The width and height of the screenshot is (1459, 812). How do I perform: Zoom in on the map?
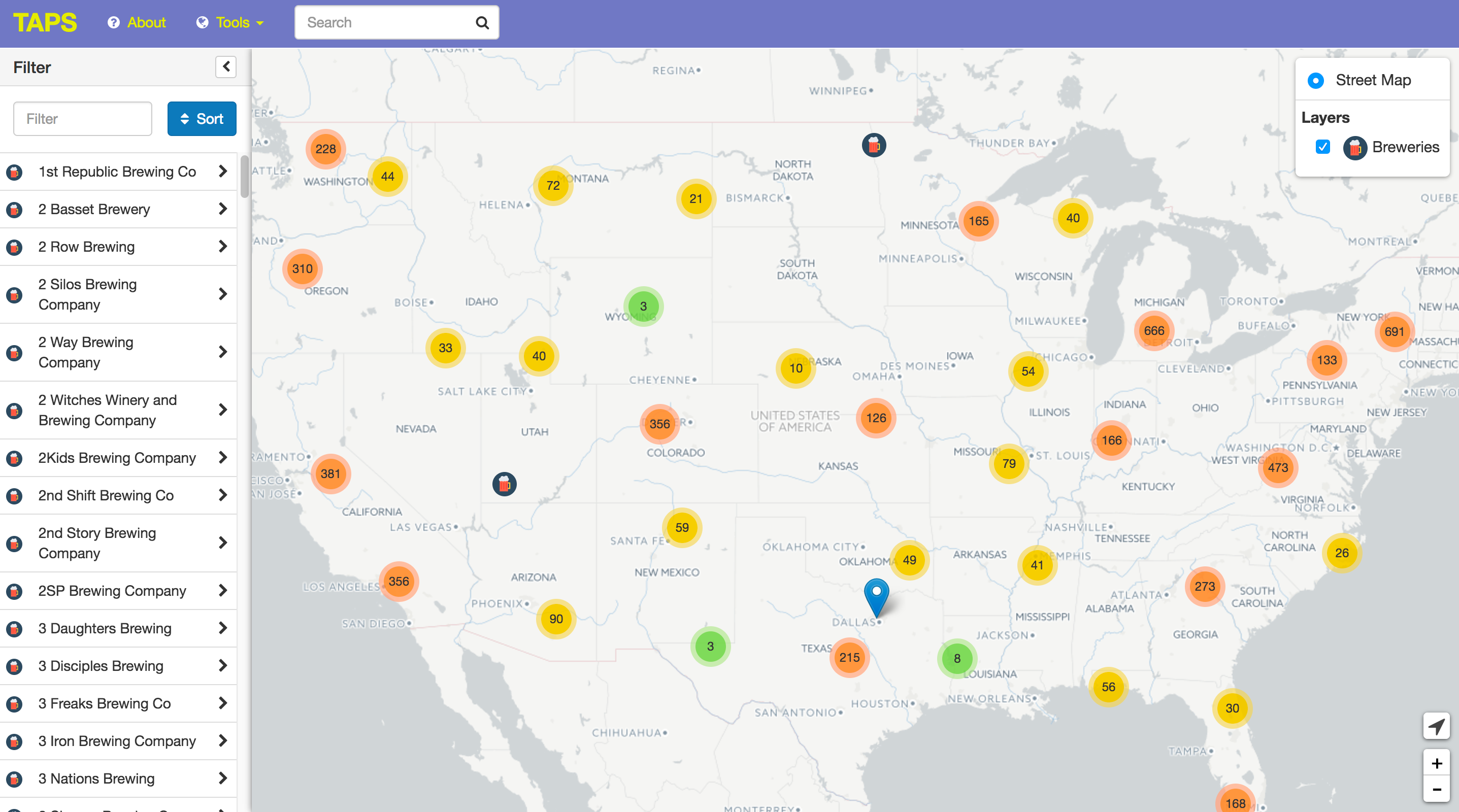(1436, 763)
